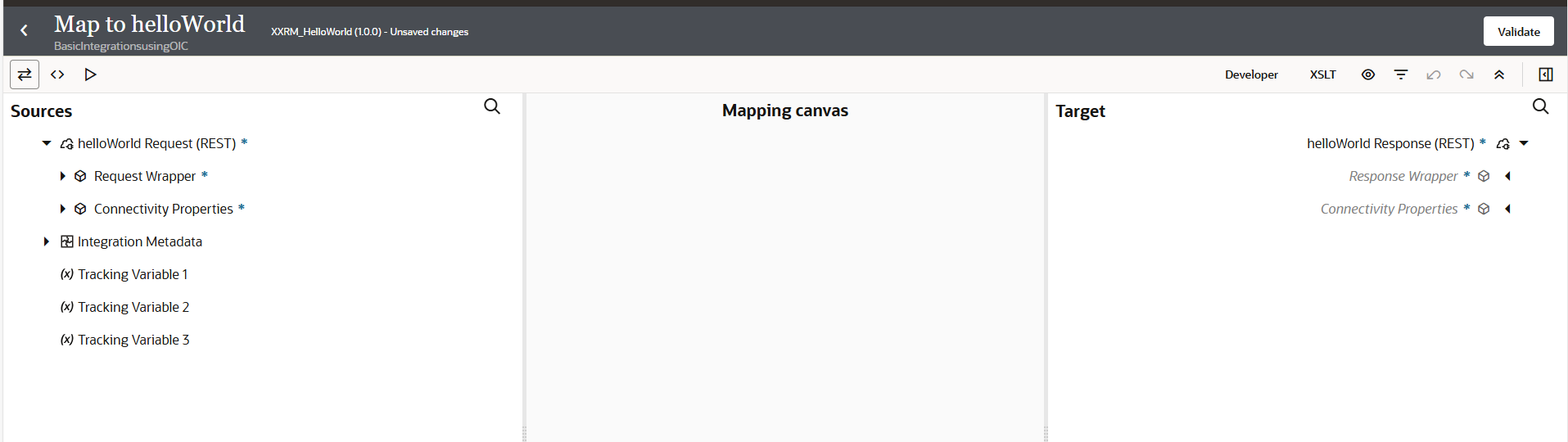Click the eye View options icon
This screenshot has height=442, width=1568.
[x=1368, y=74]
